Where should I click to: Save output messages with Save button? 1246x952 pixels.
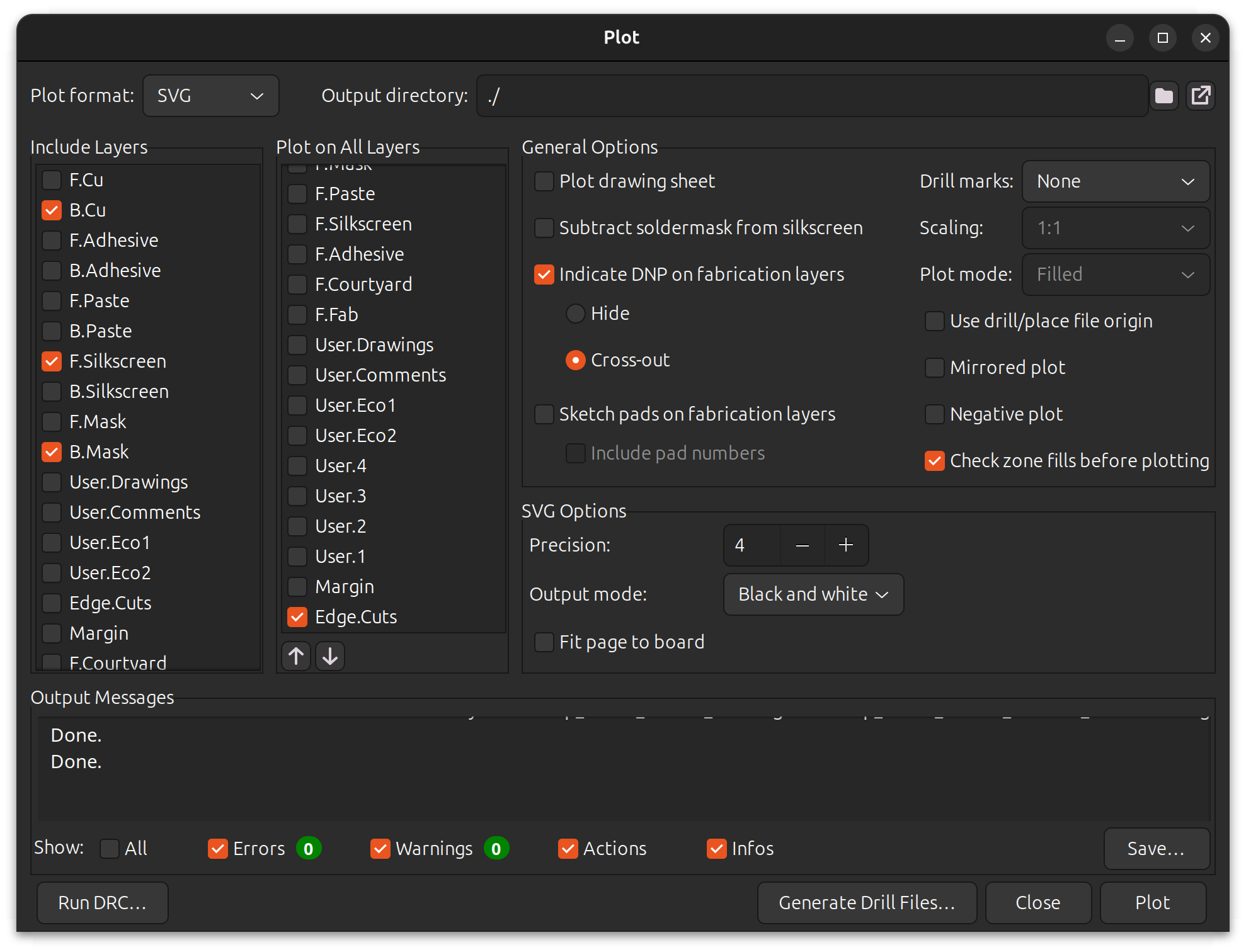pos(1156,849)
